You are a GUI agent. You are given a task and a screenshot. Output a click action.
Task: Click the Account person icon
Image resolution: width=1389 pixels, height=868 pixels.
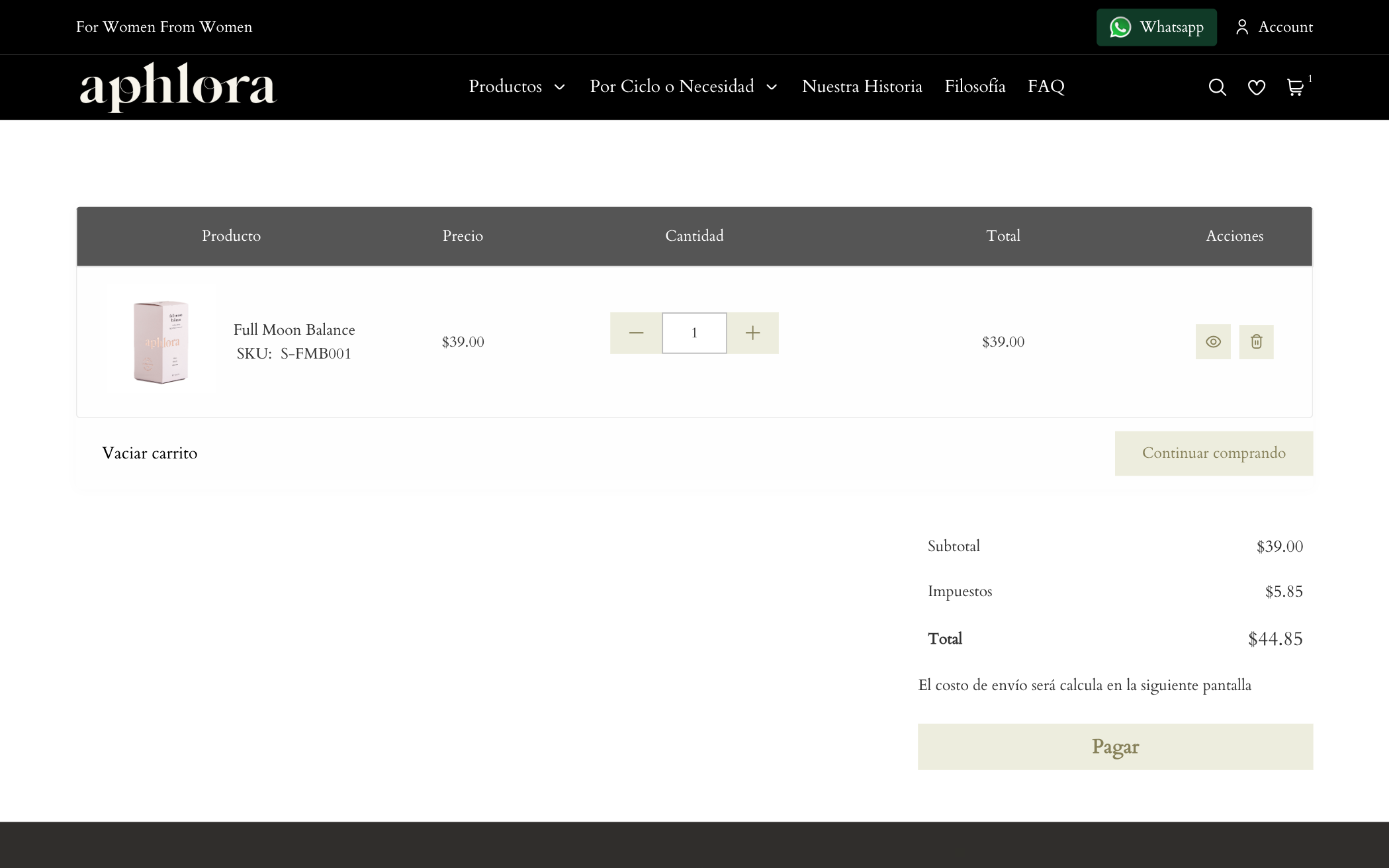[1242, 27]
